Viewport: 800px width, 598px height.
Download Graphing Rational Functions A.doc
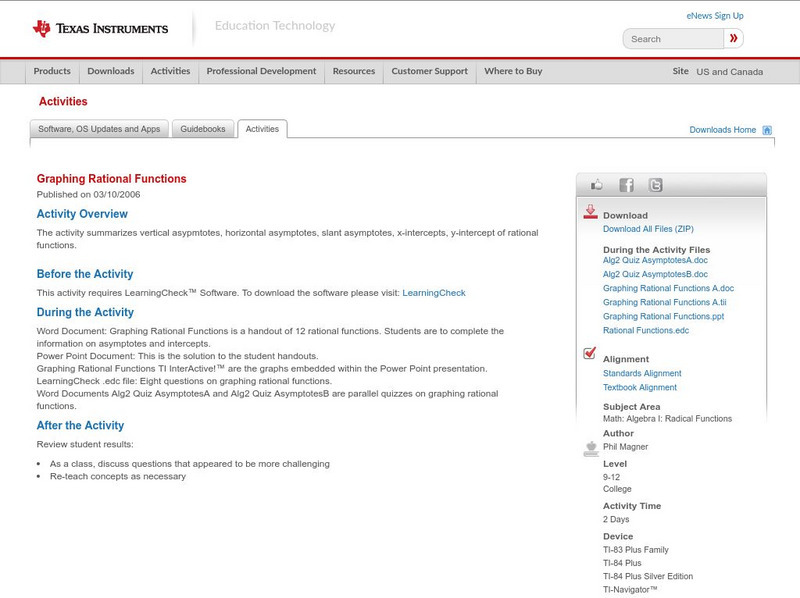(x=668, y=288)
